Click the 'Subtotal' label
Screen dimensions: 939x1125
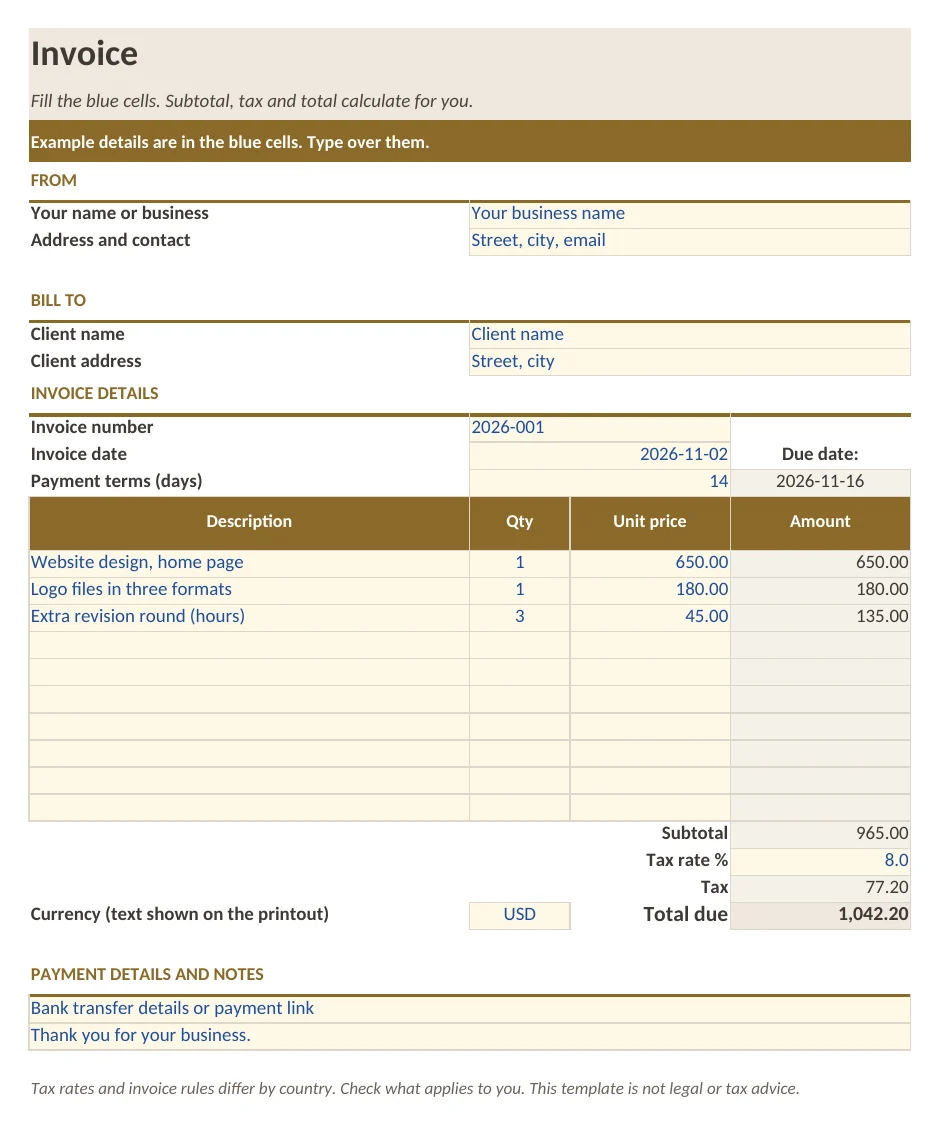[694, 834]
